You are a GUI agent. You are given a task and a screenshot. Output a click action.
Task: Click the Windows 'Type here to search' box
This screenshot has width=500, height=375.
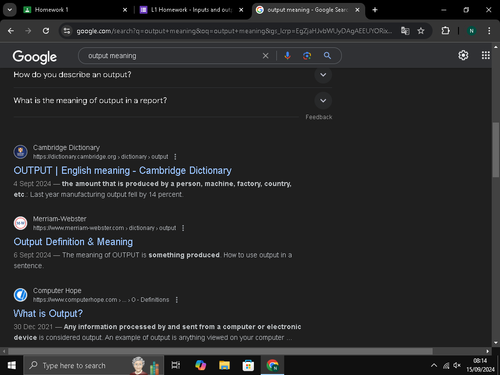pyautogui.click(x=93, y=365)
